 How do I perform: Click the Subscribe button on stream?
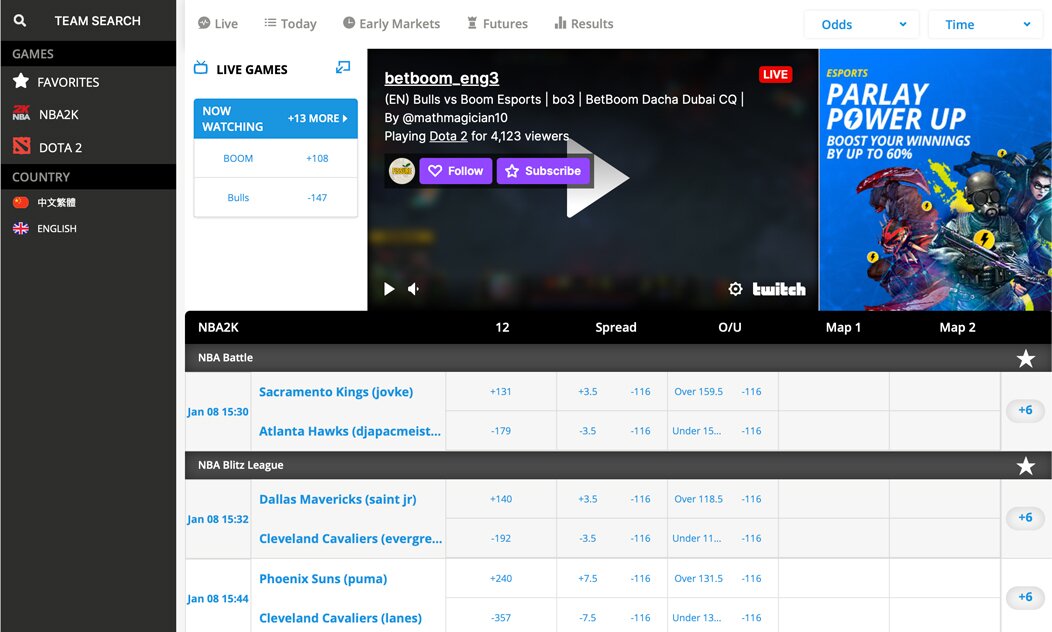pyautogui.click(x=543, y=171)
